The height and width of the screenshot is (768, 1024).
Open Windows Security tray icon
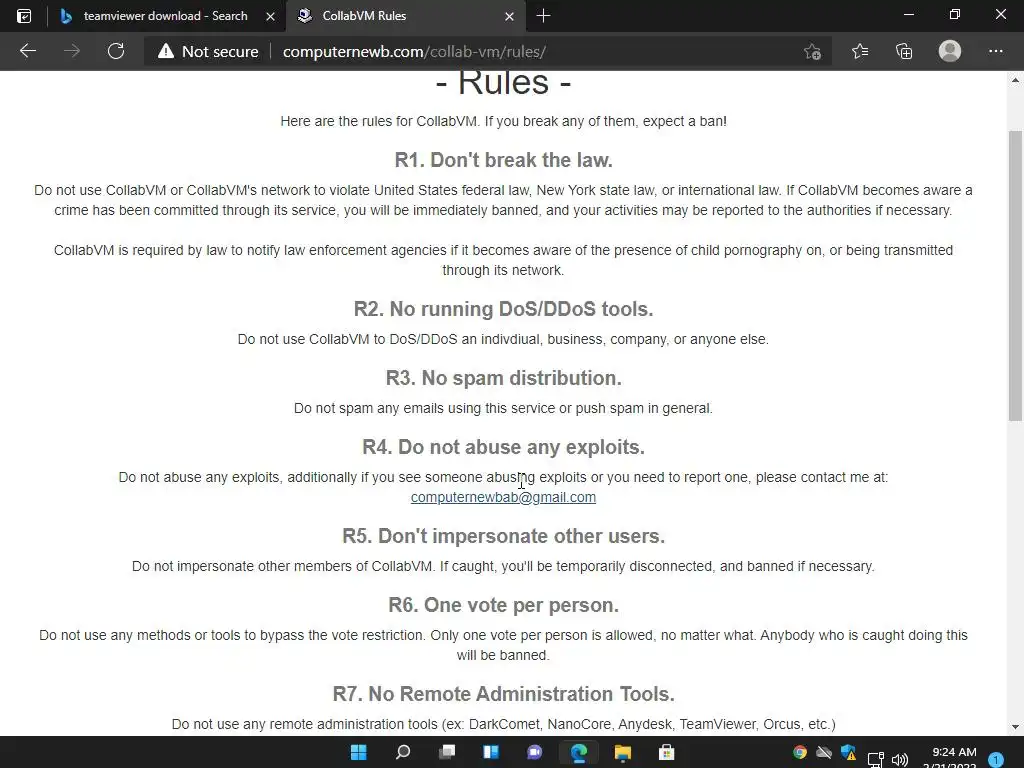coord(849,753)
